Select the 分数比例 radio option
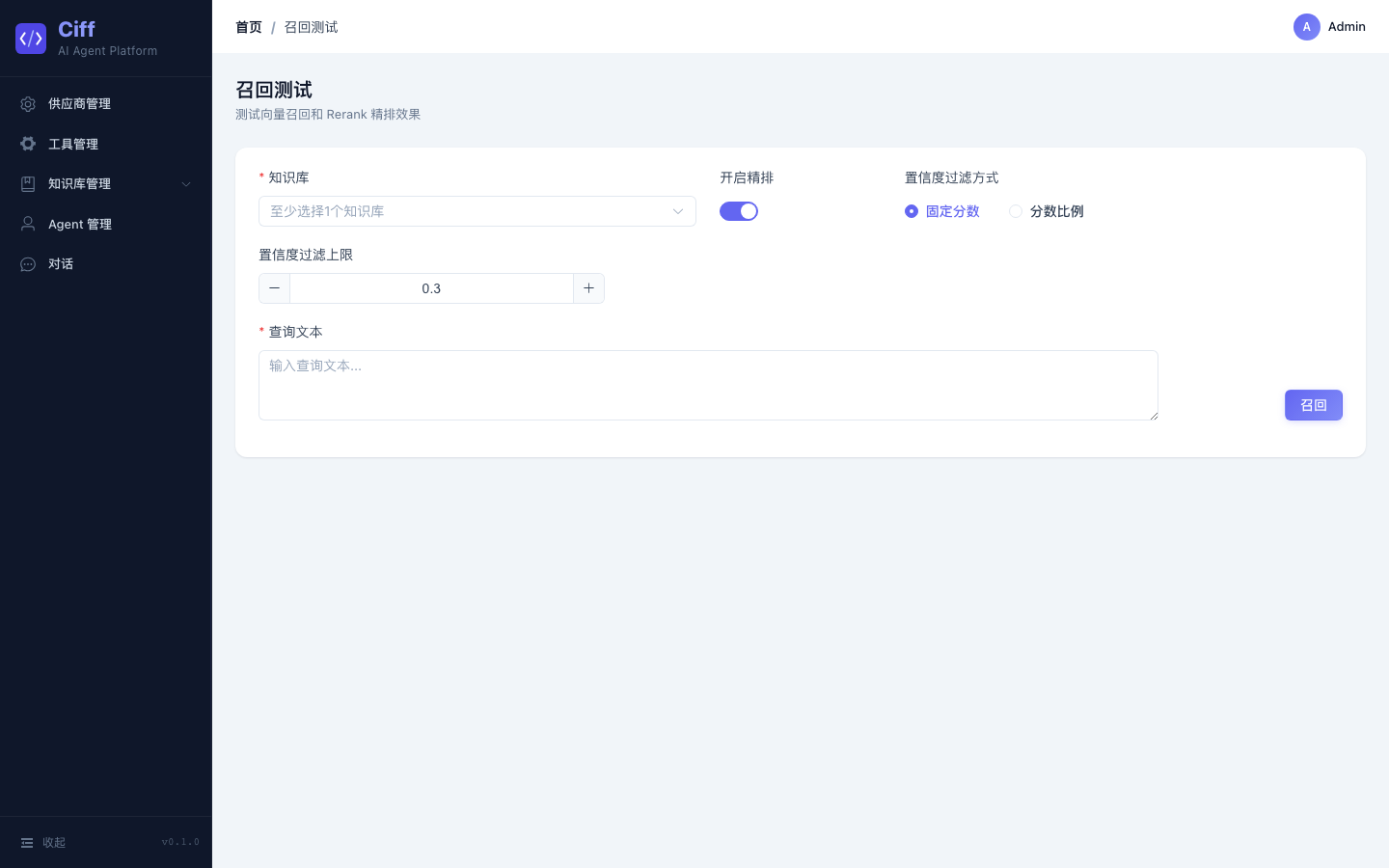This screenshot has width=1389, height=868. click(1047, 211)
